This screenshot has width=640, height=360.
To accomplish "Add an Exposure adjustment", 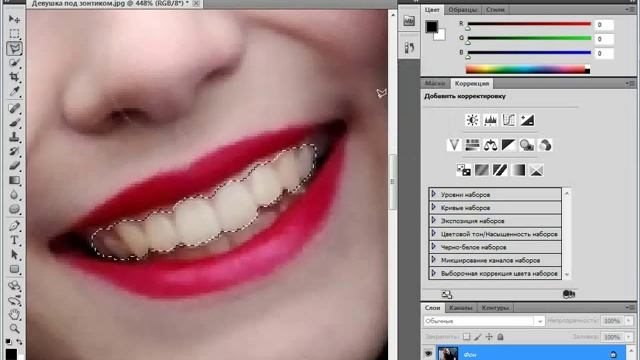I will [x=527, y=120].
